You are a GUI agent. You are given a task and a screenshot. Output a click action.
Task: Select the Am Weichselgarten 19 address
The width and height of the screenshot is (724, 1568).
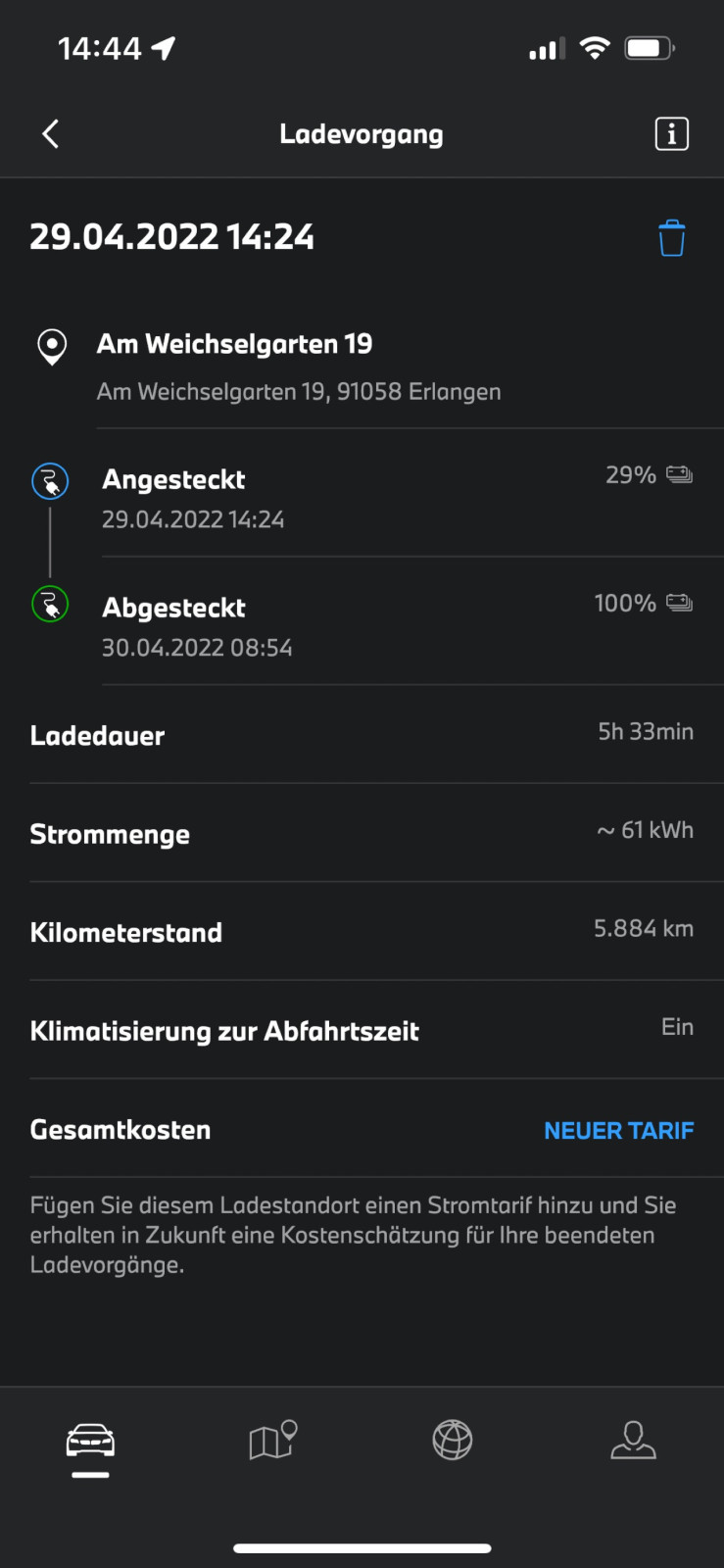coord(298,366)
